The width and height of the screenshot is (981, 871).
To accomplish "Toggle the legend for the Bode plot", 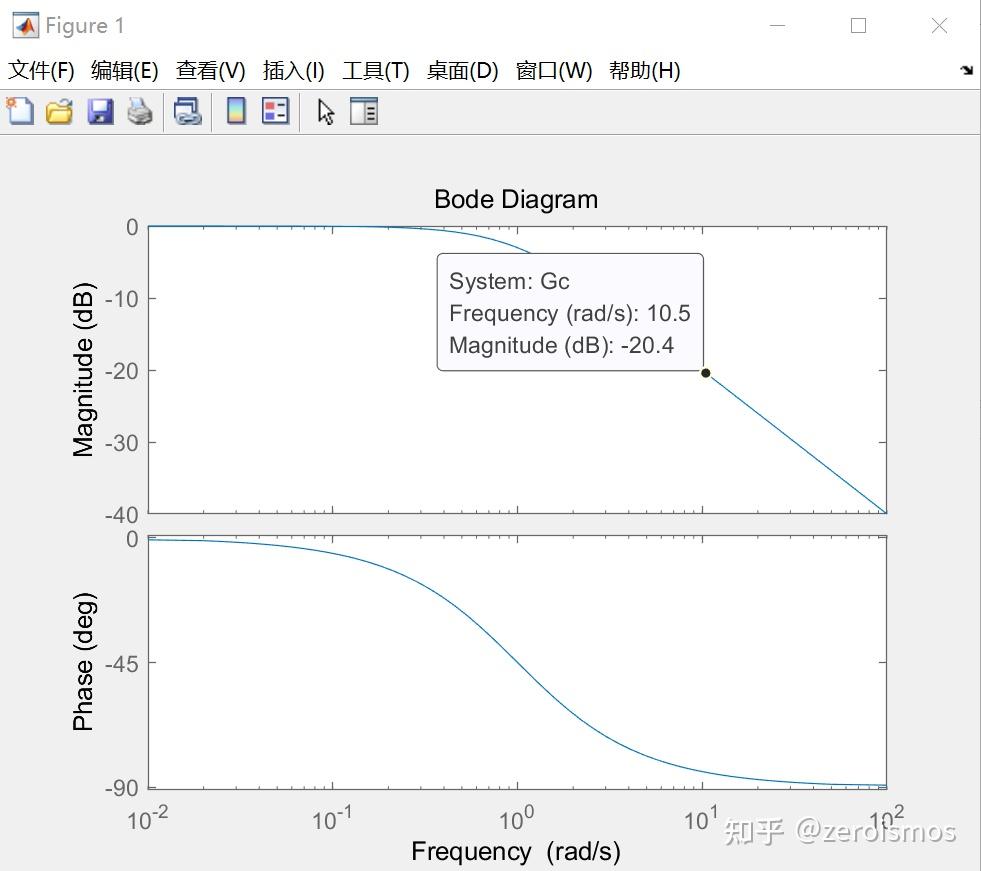I will [x=275, y=111].
